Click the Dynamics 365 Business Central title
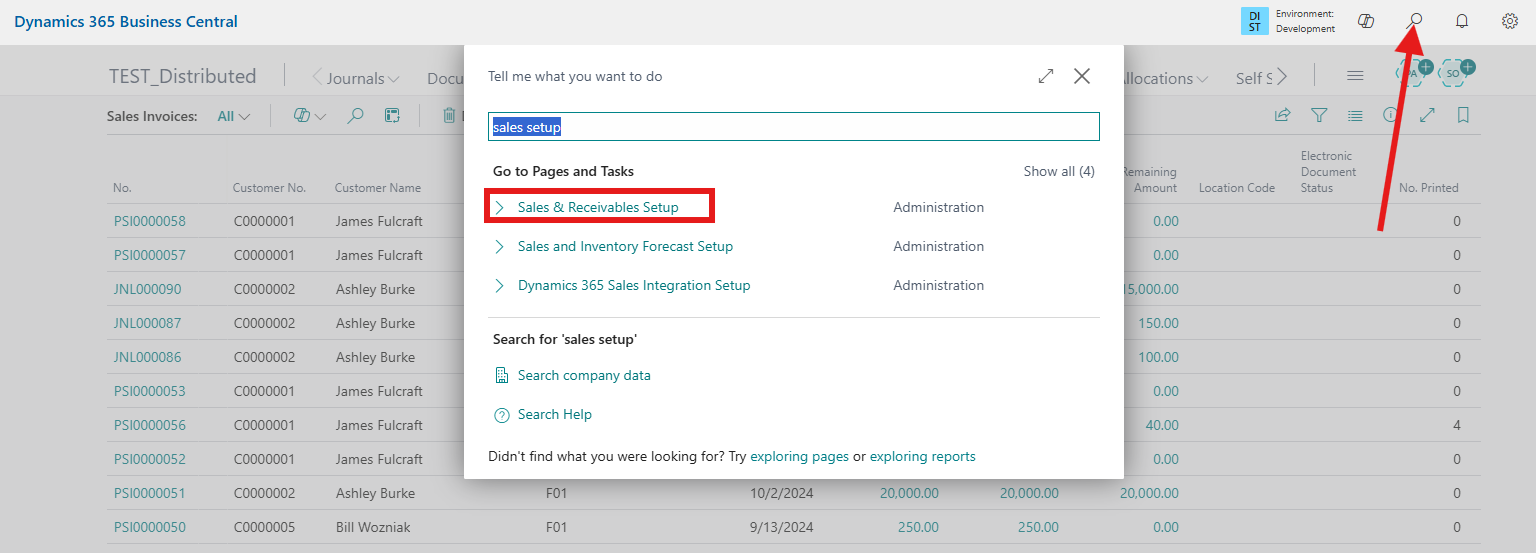 pyautogui.click(x=126, y=21)
